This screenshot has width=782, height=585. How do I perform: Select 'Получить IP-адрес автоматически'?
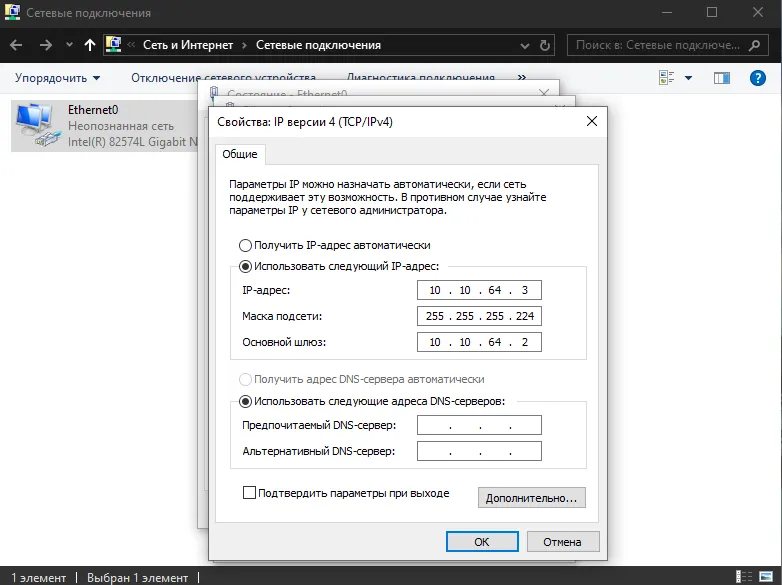point(335,245)
